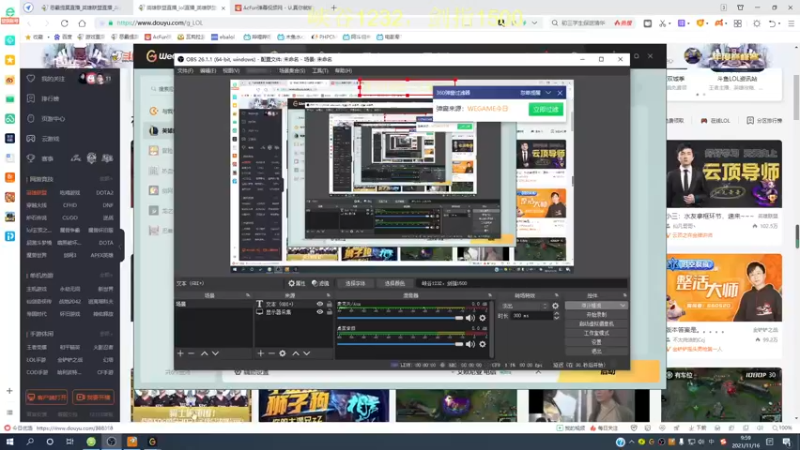This screenshot has width=800, height=450.
Task: Open mic/Aux audio settings gear in mixer
Action: (x=482, y=318)
